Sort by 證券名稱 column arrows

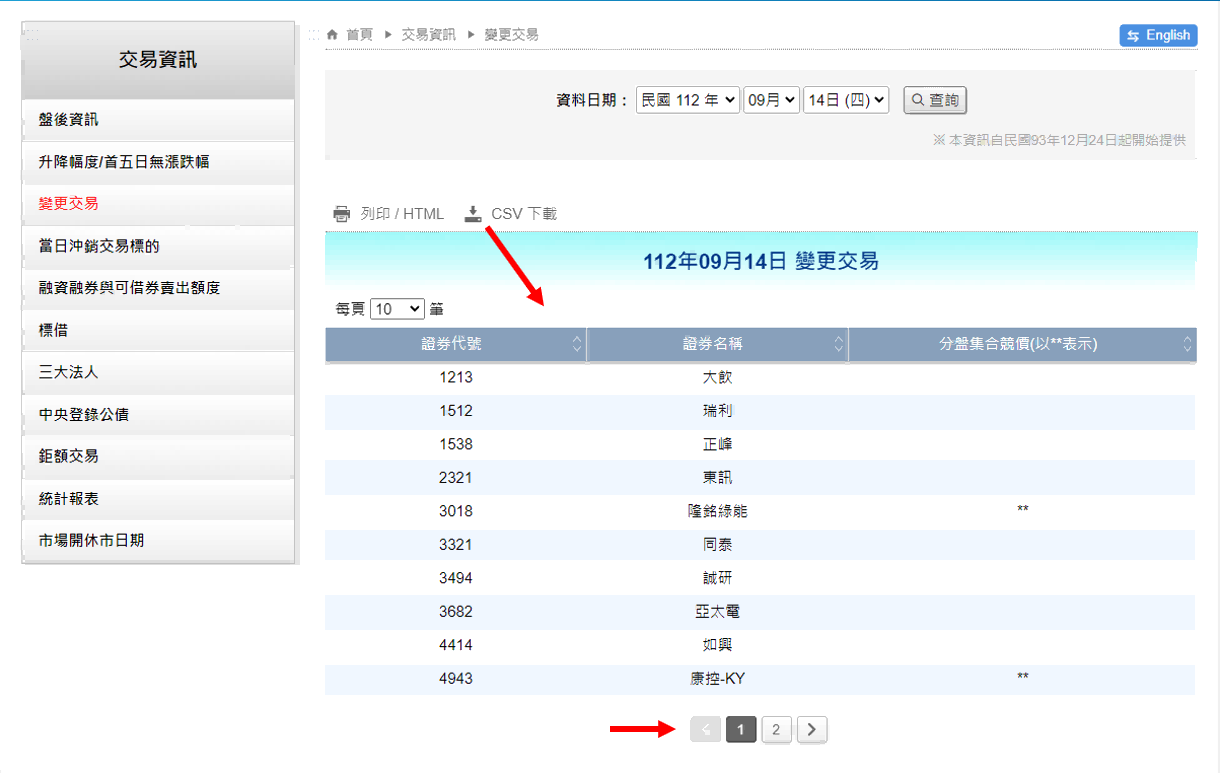838,344
